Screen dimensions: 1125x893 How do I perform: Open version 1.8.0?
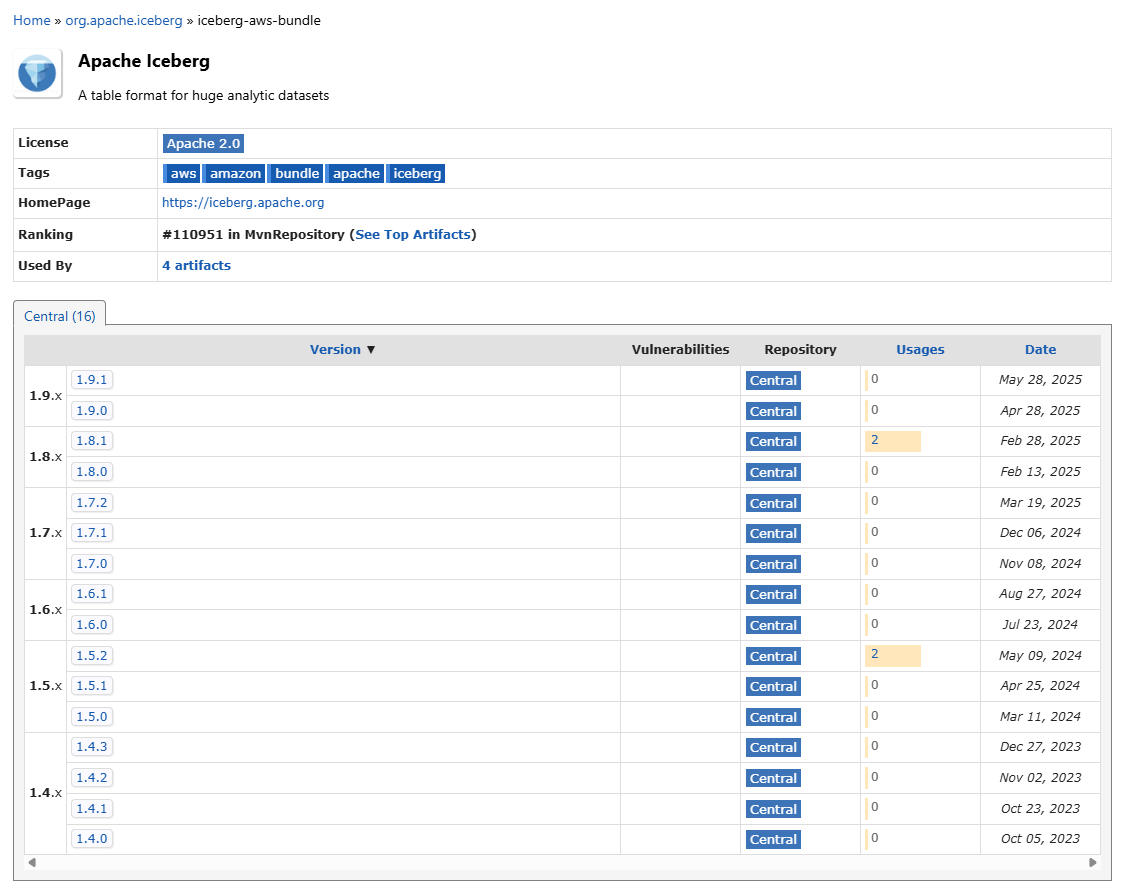click(92, 471)
